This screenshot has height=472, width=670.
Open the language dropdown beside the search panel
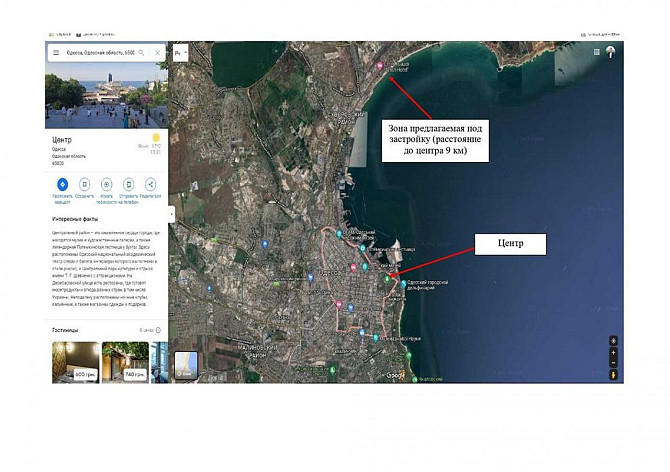[181, 53]
